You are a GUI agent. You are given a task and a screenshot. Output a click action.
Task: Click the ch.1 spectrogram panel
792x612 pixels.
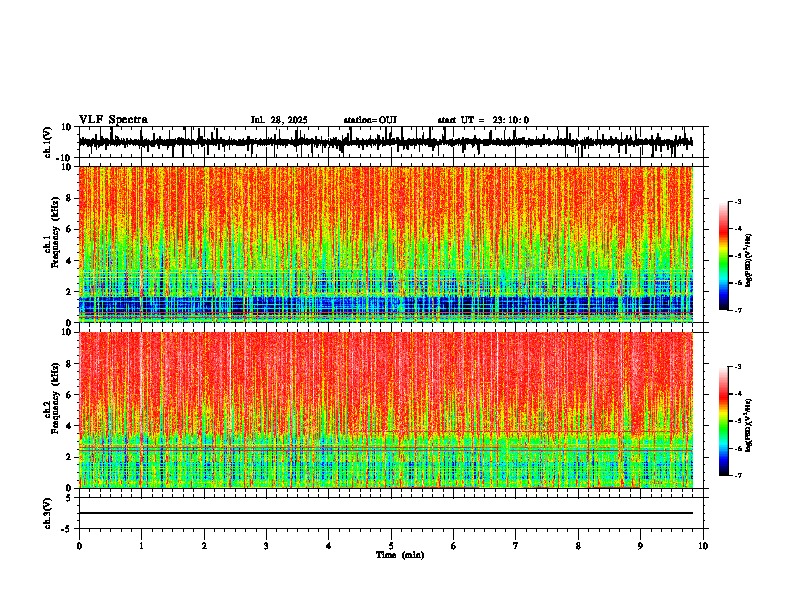click(x=386, y=244)
